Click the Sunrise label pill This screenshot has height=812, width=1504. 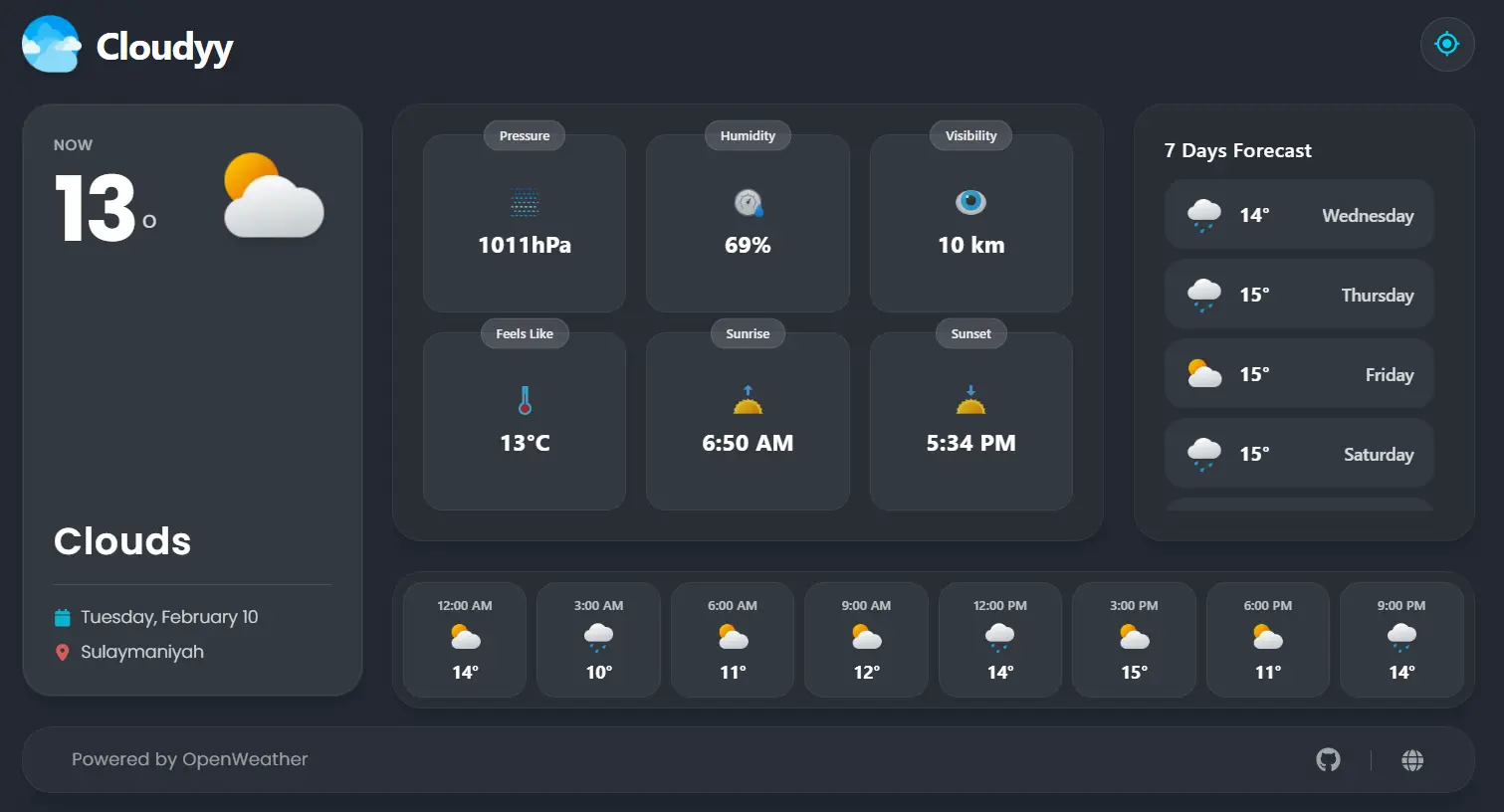click(748, 334)
